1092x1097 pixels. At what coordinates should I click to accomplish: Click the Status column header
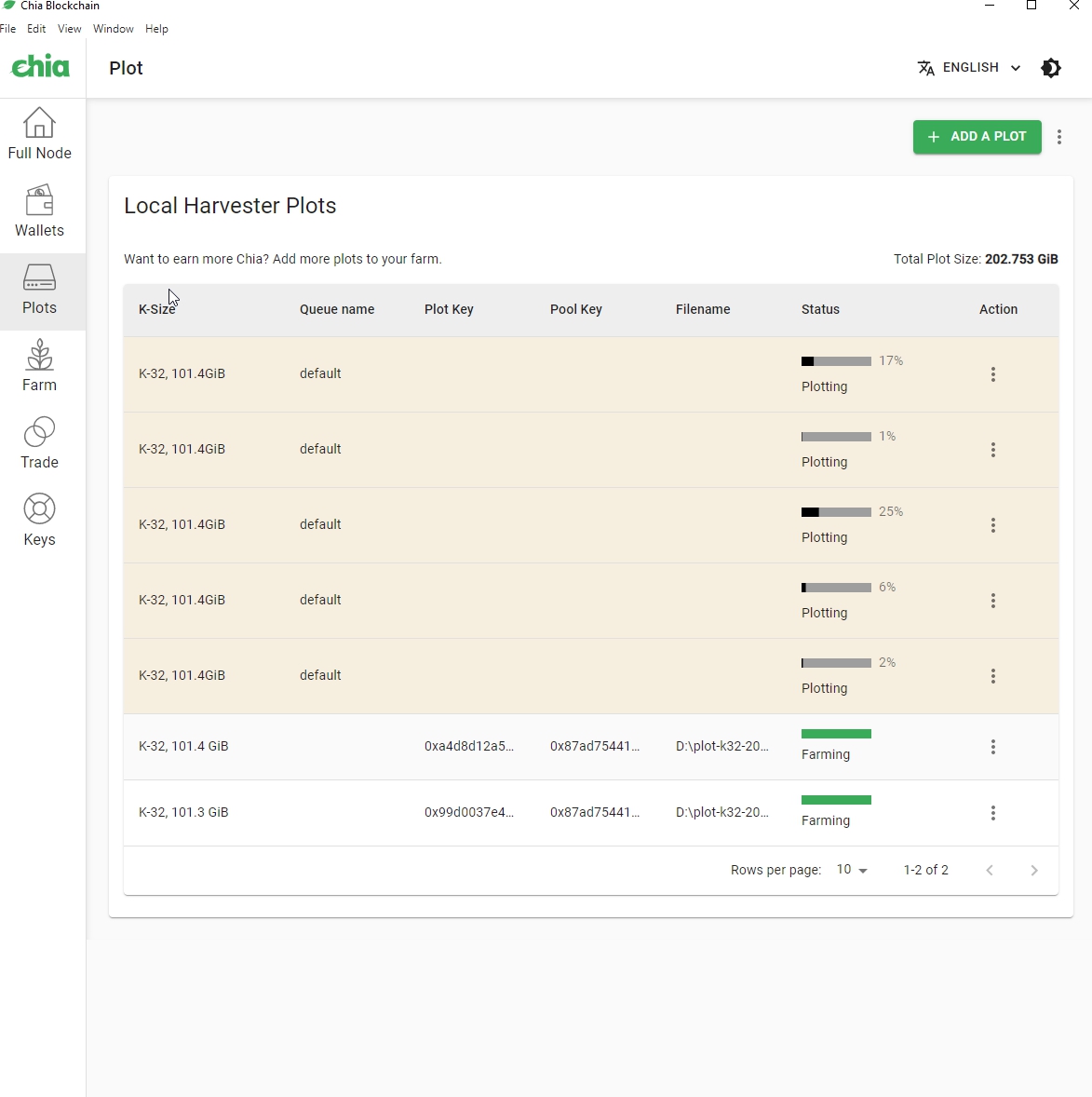[x=820, y=309]
